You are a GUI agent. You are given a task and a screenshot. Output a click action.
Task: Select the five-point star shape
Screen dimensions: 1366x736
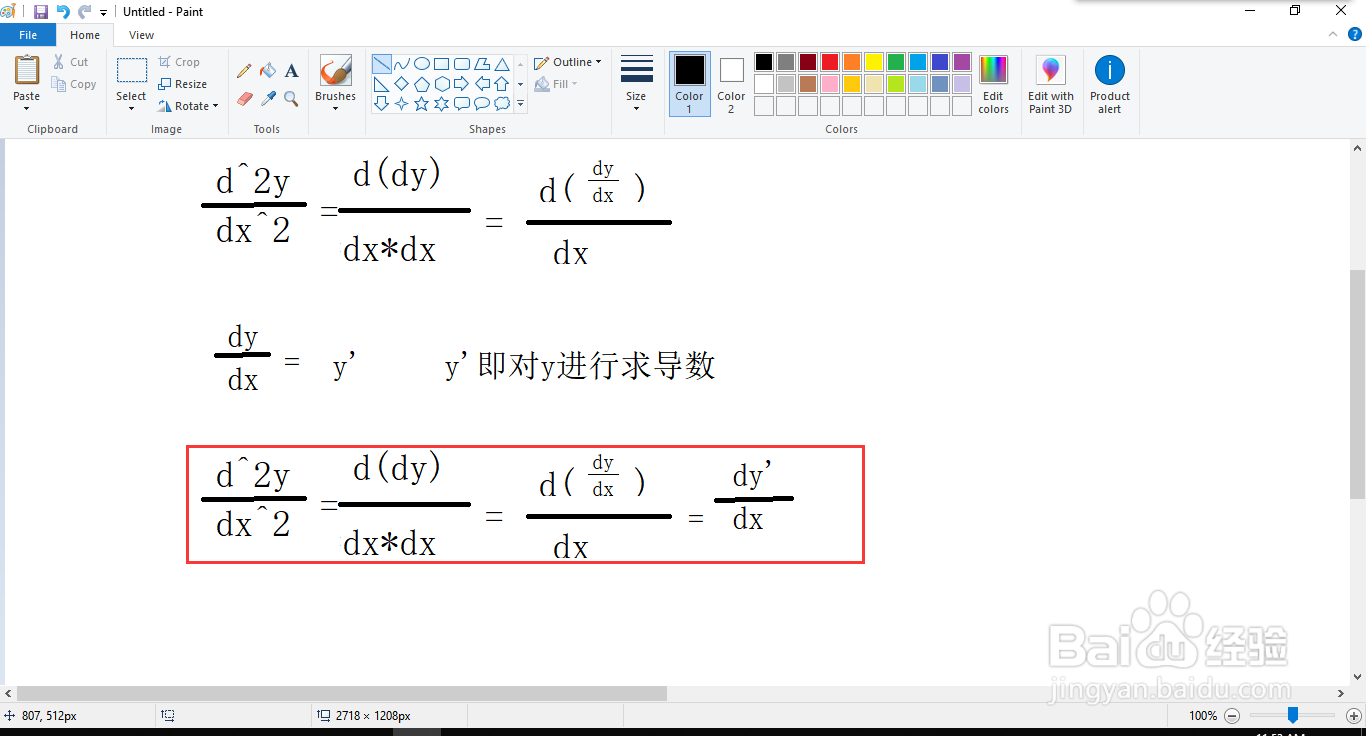point(421,103)
